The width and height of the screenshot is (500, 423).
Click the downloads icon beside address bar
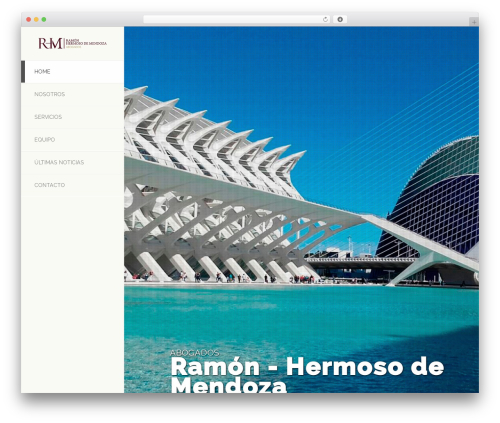coord(340,20)
